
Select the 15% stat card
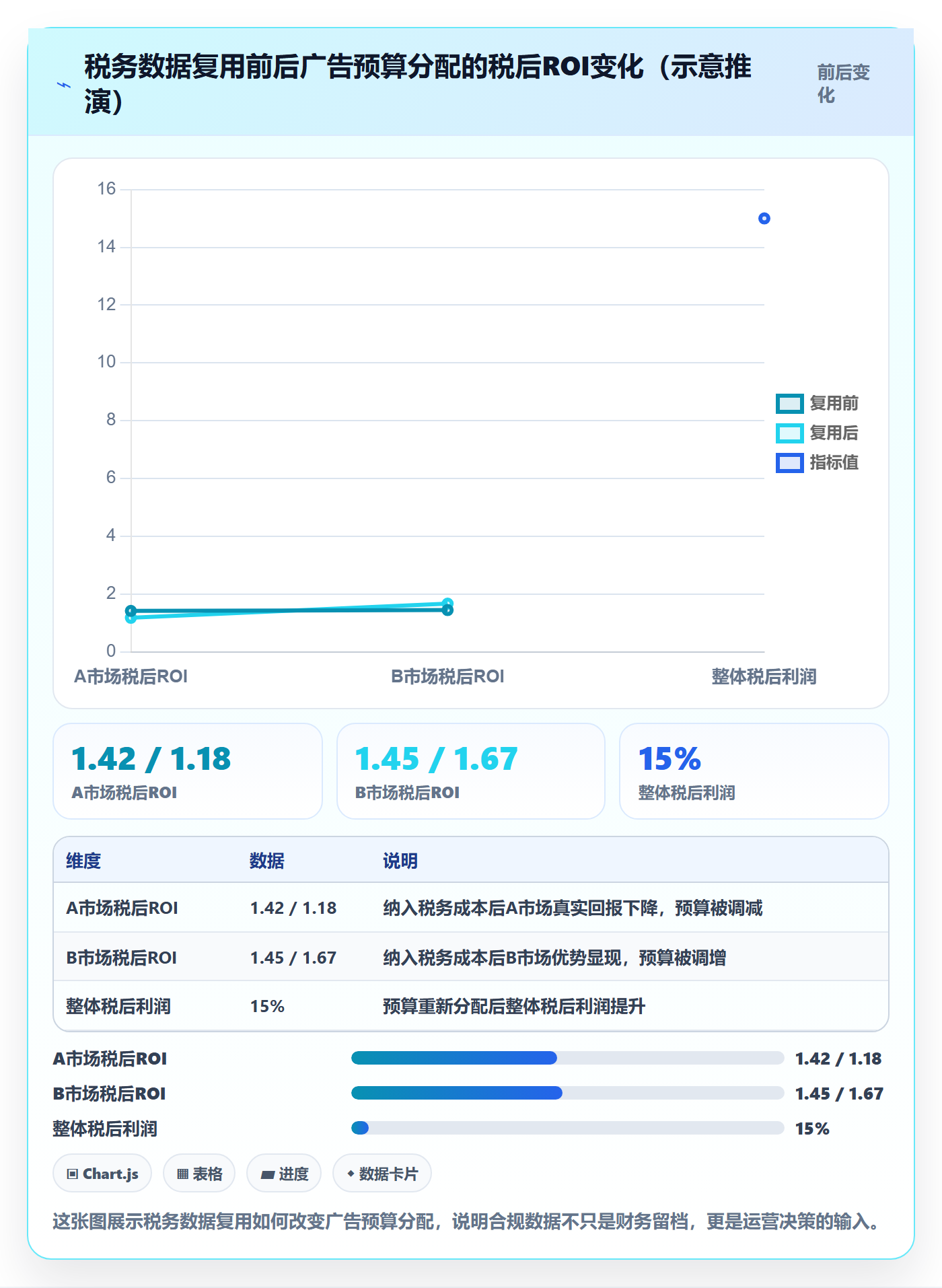pos(754,771)
